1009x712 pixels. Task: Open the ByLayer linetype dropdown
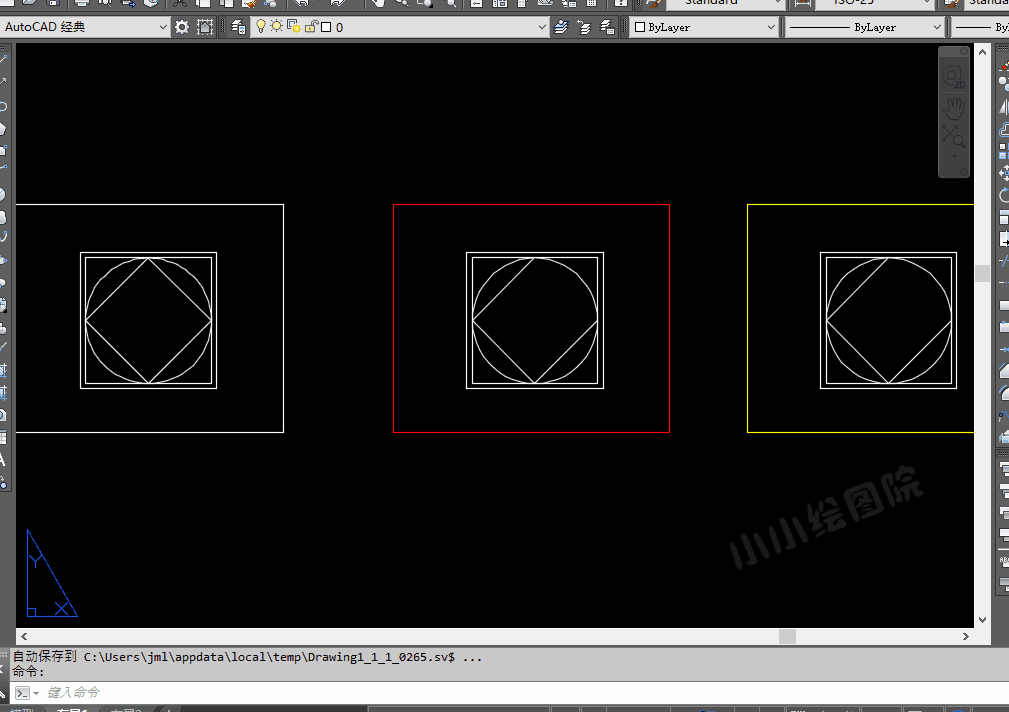pos(936,27)
